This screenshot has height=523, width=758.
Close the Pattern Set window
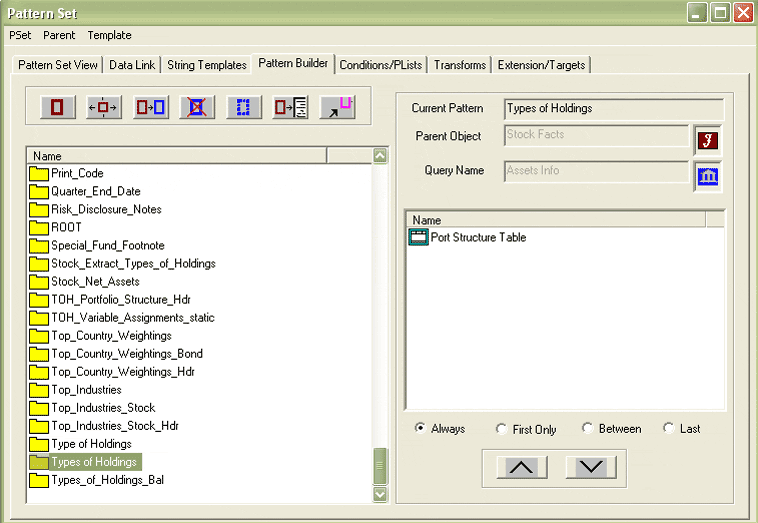click(743, 13)
